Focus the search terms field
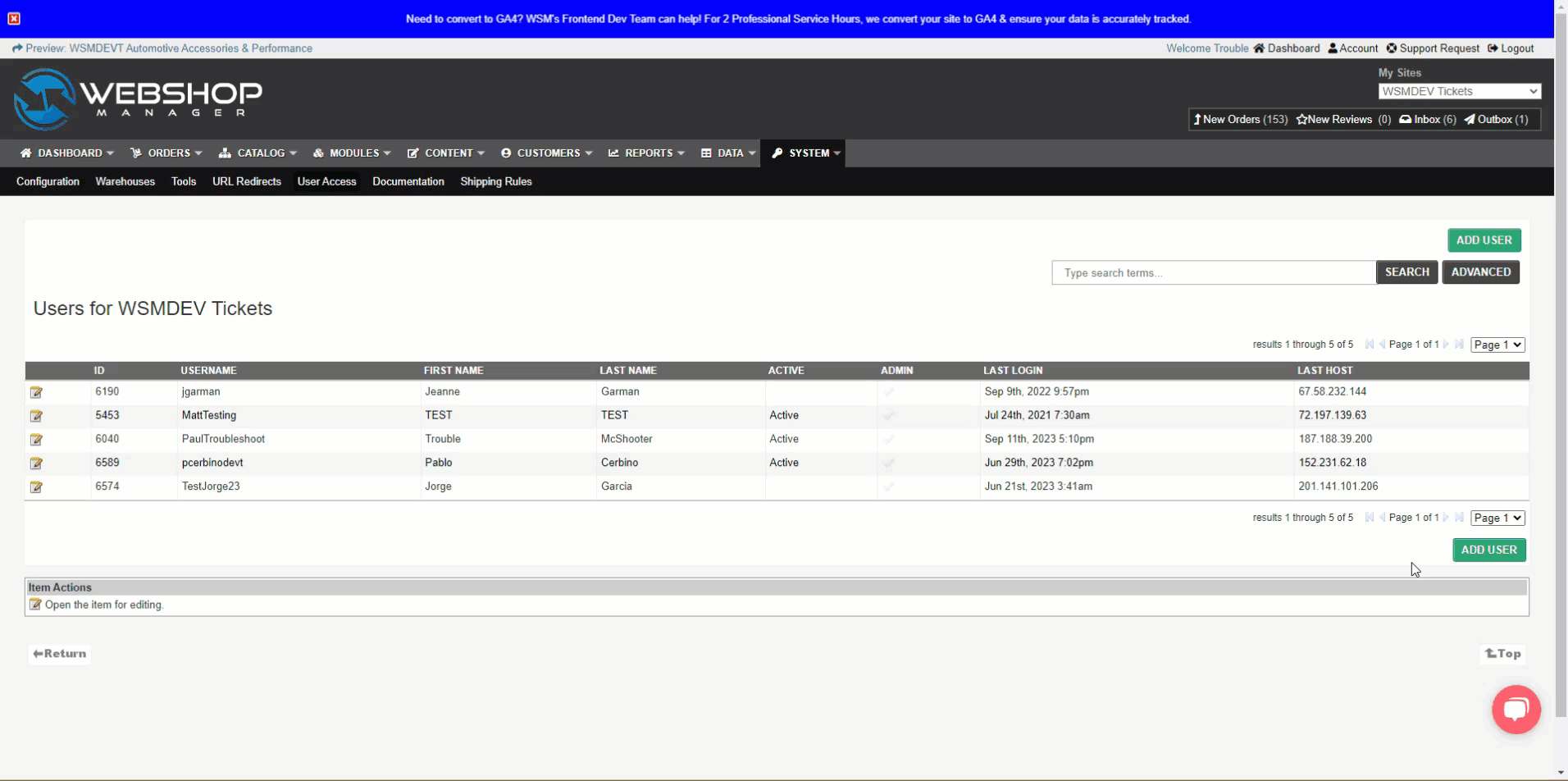 1214,272
